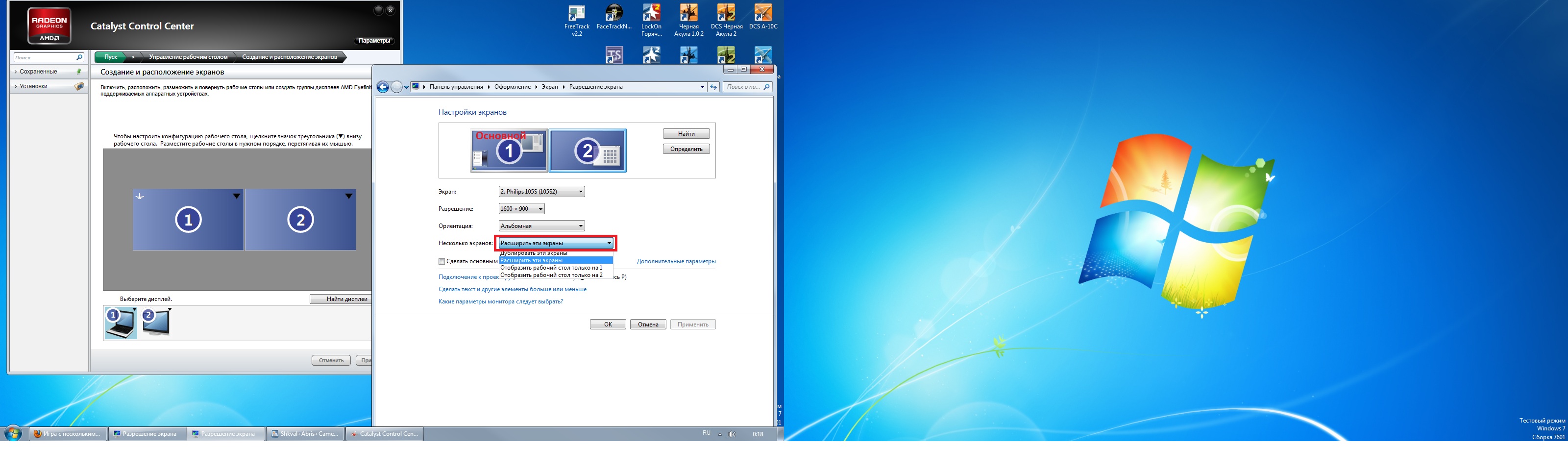Click the pin icon beside Сохраненные
Image resolution: width=1568 pixels, height=450 pixels.
pyautogui.click(x=79, y=71)
